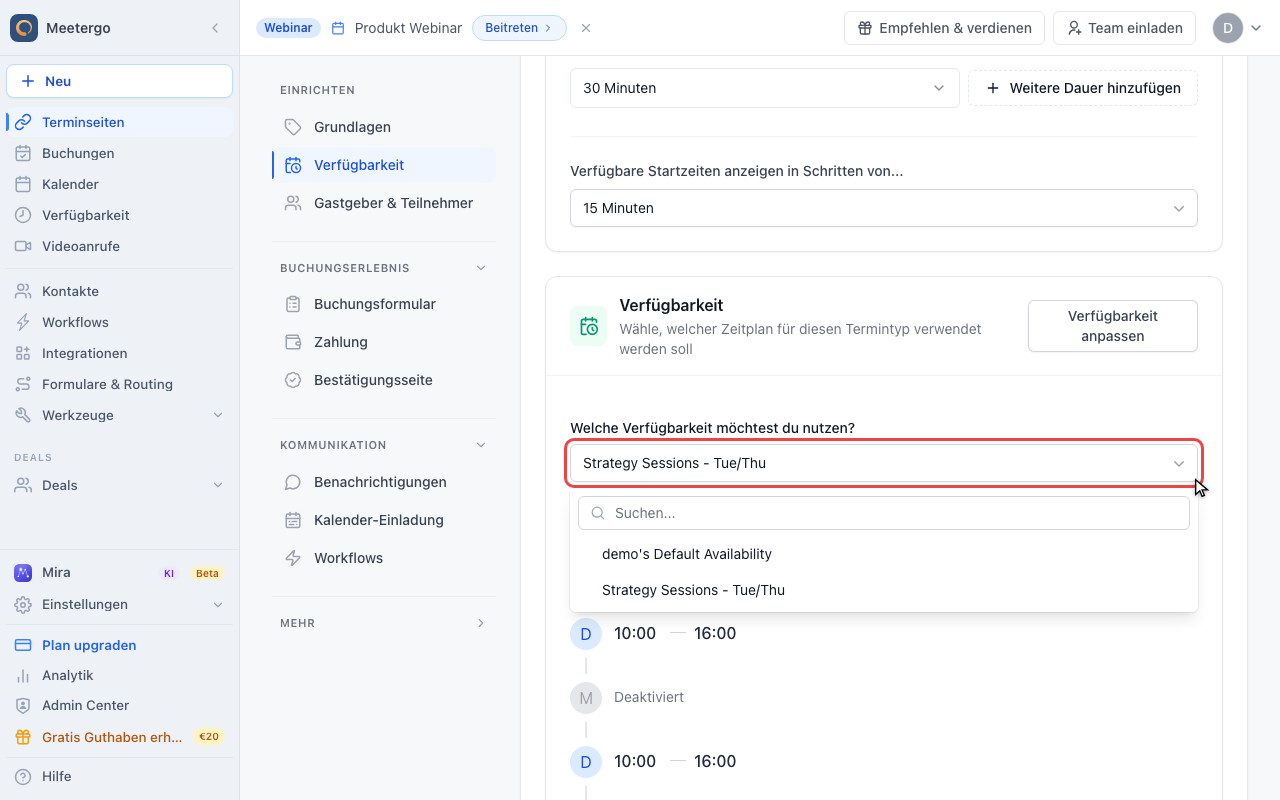Click the Werkzeuge wrench icon

(23, 415)
